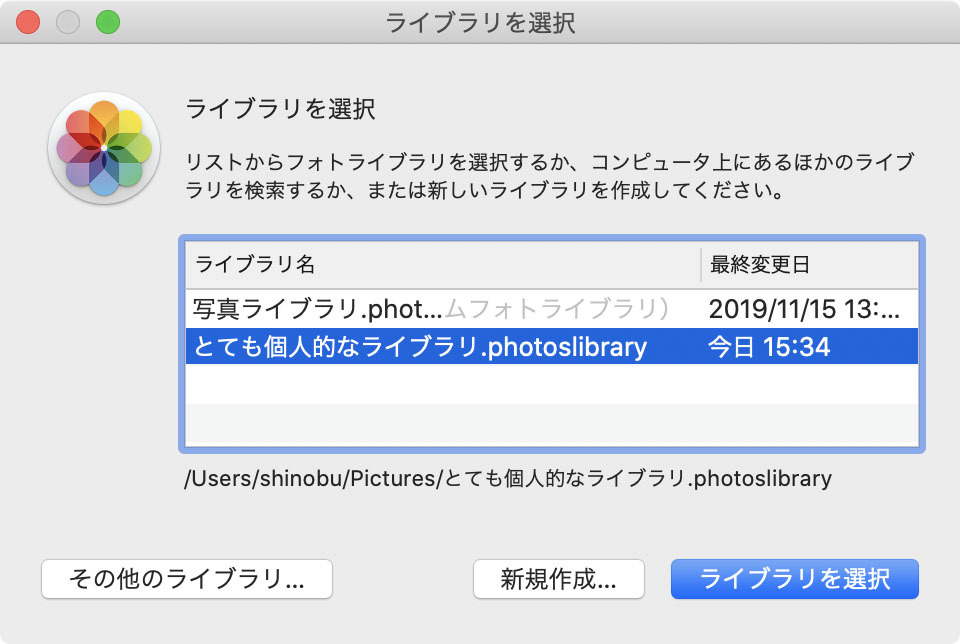Click the green zoom window button

tap(108, 23)
